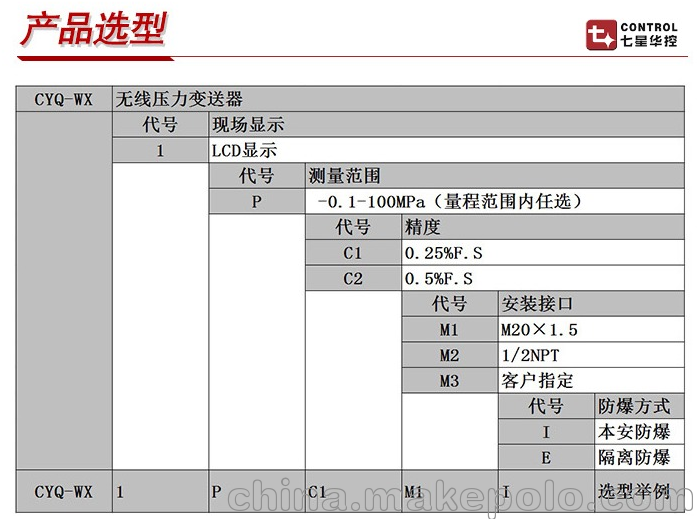Select code M1 beside M20×1.5
Image resolution: width=697 pixels, height=519 pixels.
[x=450, y=330]
